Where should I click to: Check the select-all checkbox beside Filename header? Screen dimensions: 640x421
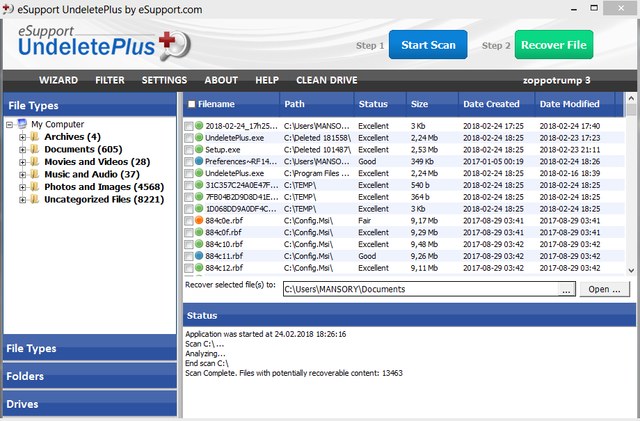pos(191,104)
